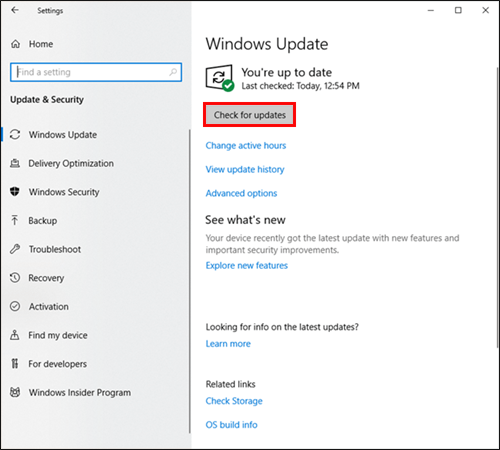The width and height of the screenshot is (500, 450).
Task: Close the Settings window
Action: tap(486, 10)
